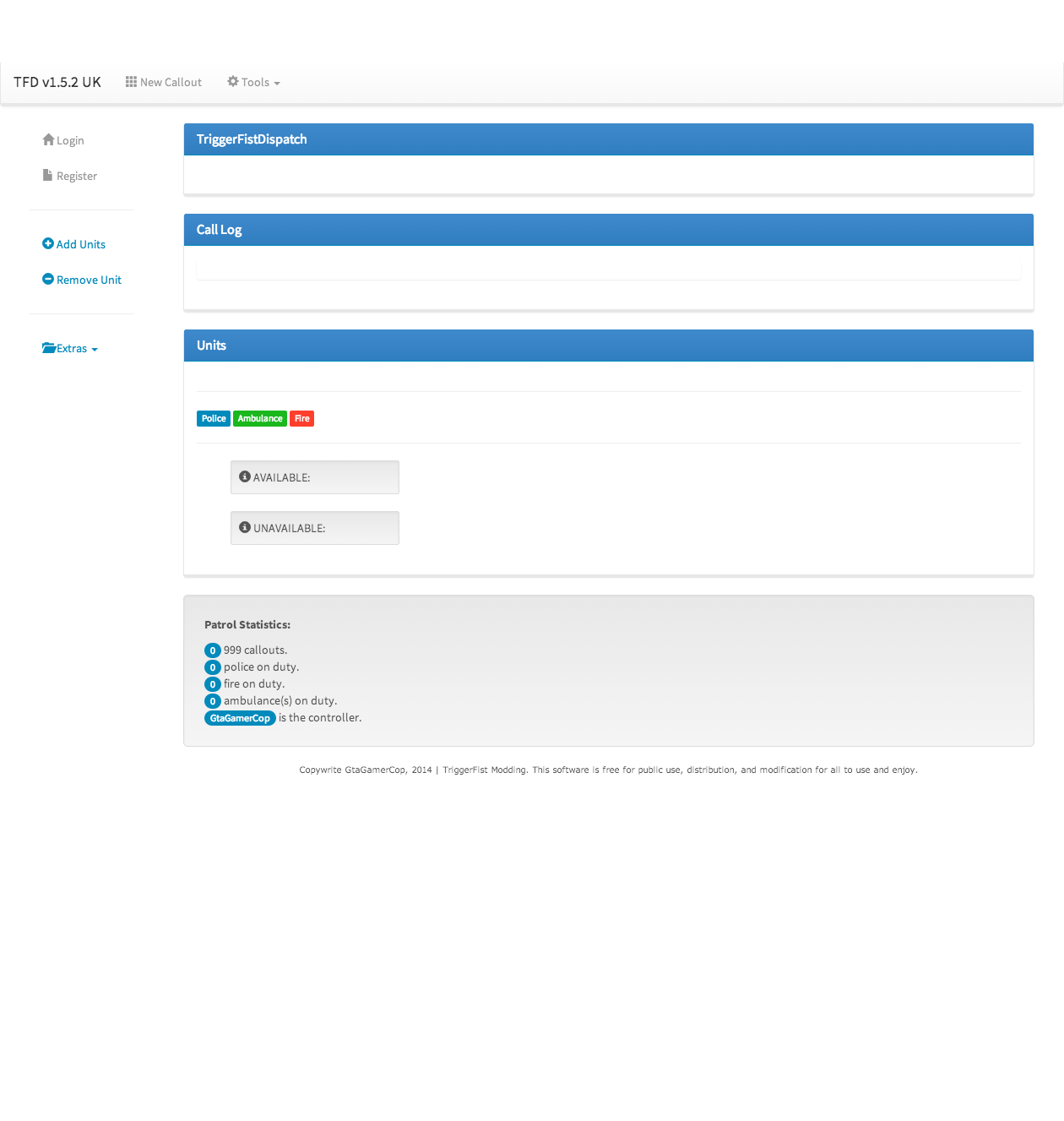The image size is (1064, 1121).
Task: Click the GtaGamerCop controller badge
Action: click(x=240, y=718)
